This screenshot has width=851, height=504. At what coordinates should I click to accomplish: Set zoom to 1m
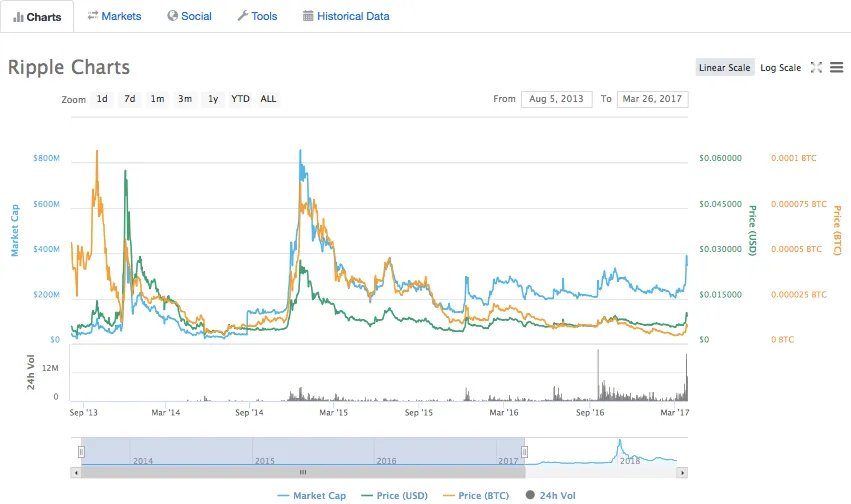click(157, 99)
